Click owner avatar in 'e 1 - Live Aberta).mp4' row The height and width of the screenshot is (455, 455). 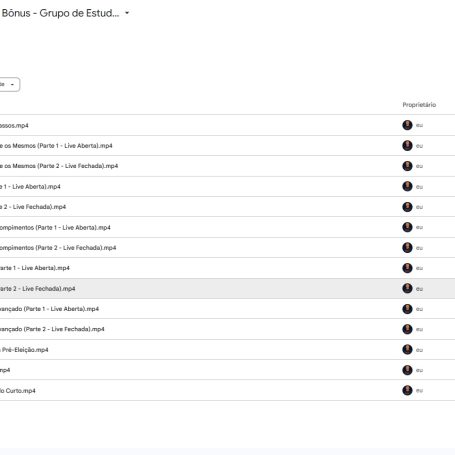click(407, 186)
